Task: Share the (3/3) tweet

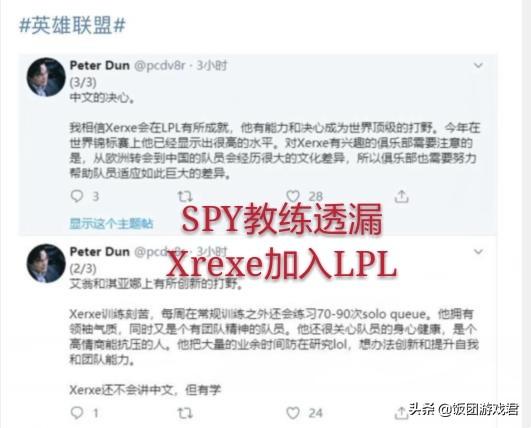Action: tap(402, 196)
